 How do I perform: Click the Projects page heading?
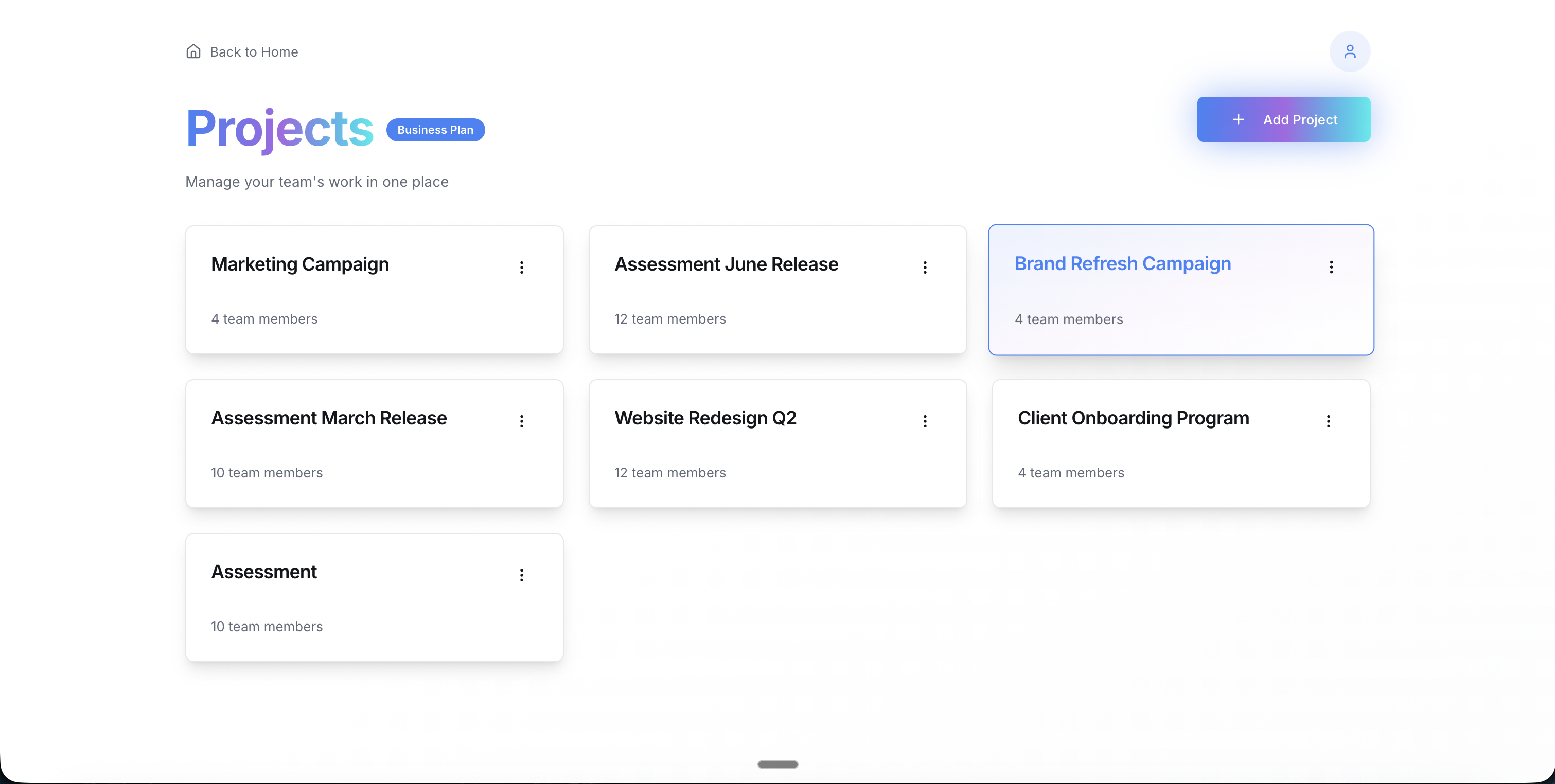click(x=279, y=129)
